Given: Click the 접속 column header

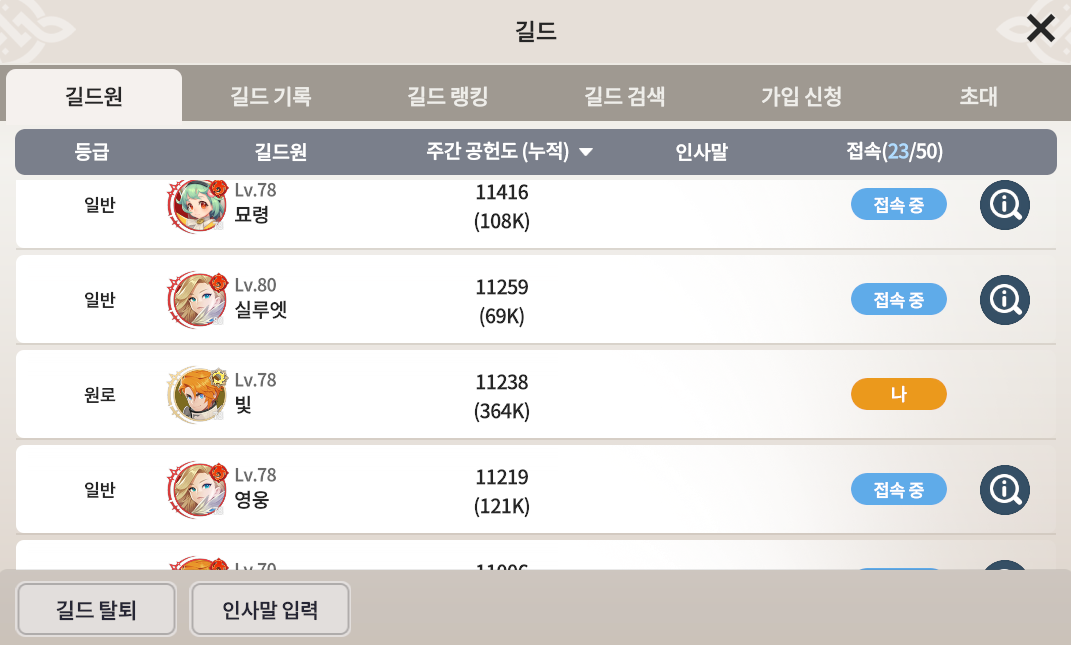Looking at the screenshot, I should pyautogui.click(x=894, y=152).
